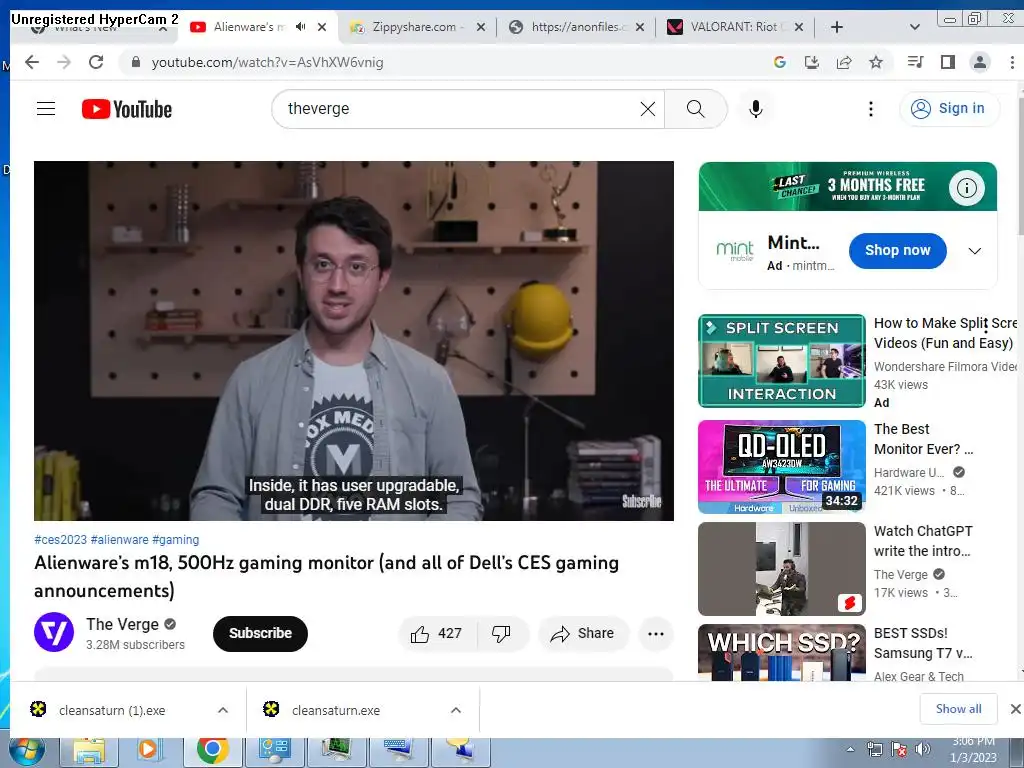1024x768 pixels.
Task: Click the Sign in button
Action: click(949, 108)
